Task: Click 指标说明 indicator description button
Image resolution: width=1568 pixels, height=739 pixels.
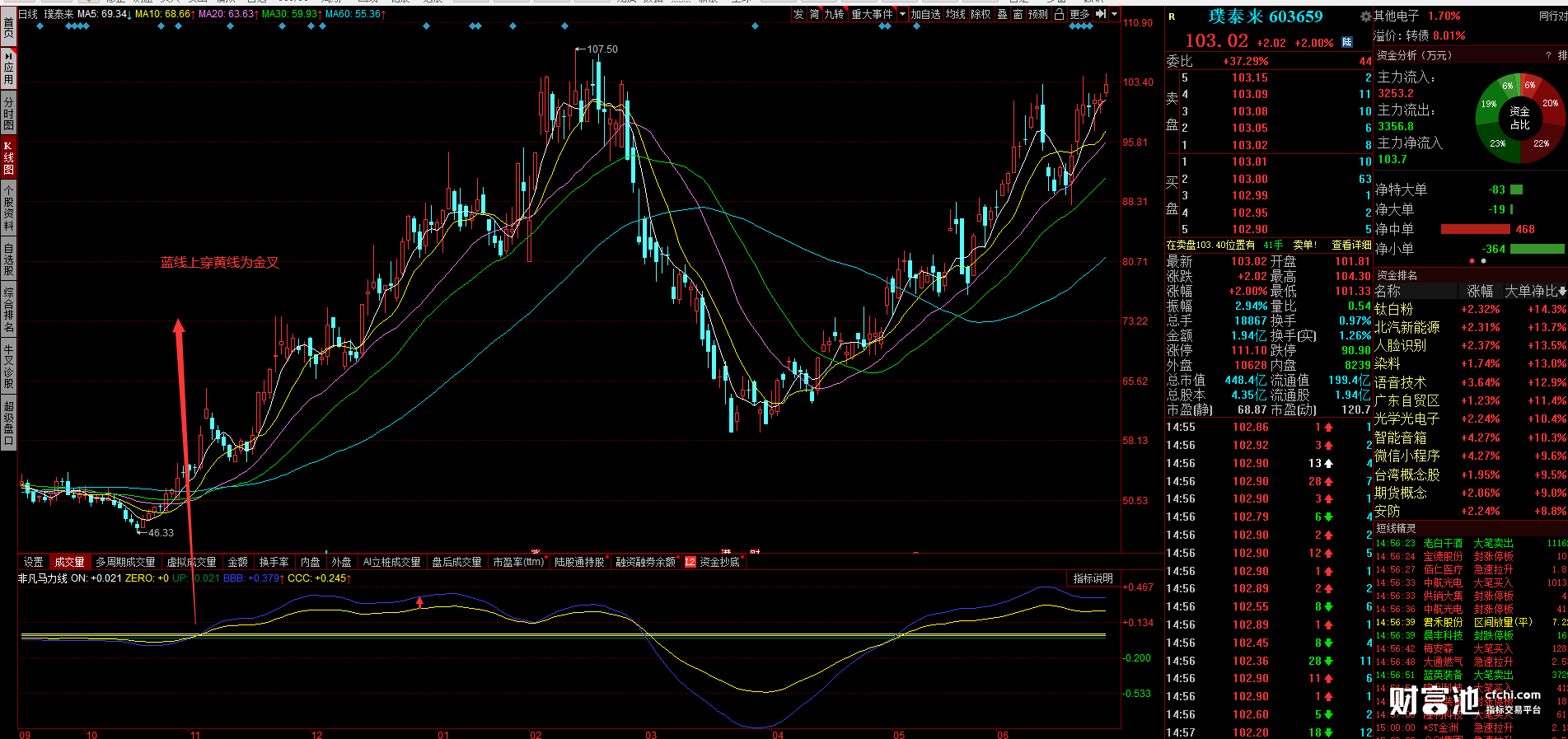Action: (1093, 578)
